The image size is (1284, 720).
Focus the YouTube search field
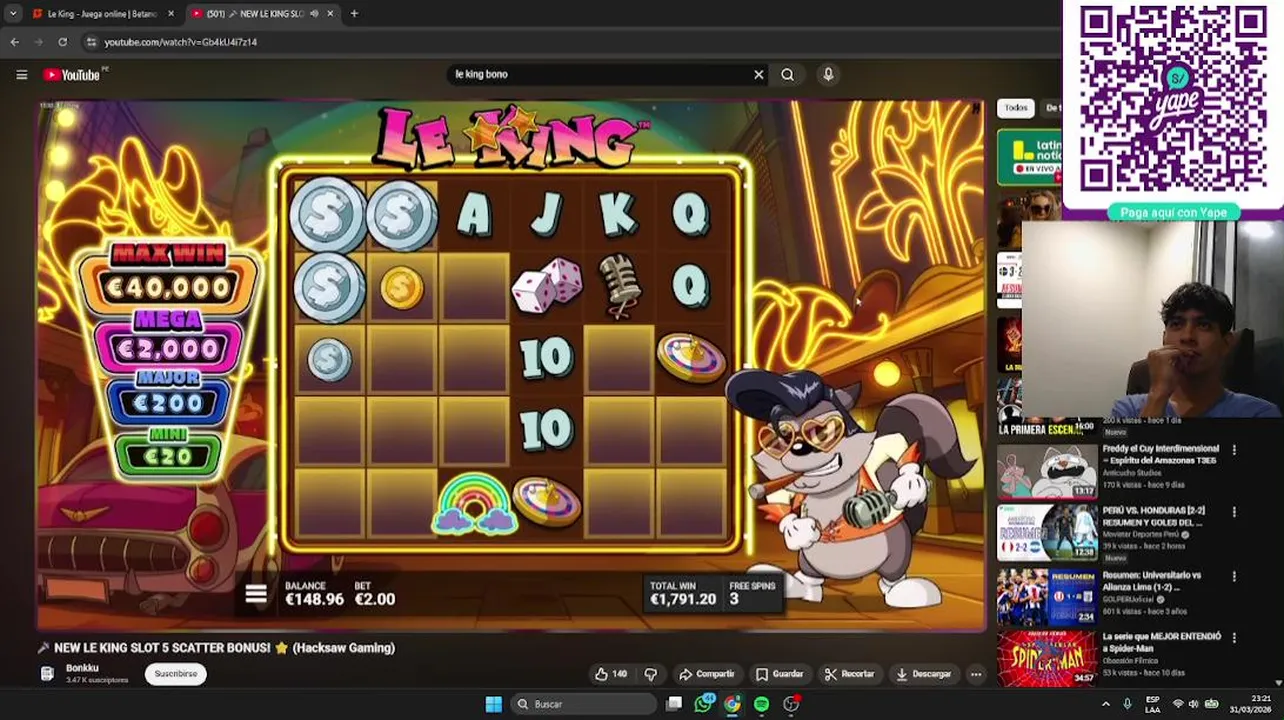600,74
